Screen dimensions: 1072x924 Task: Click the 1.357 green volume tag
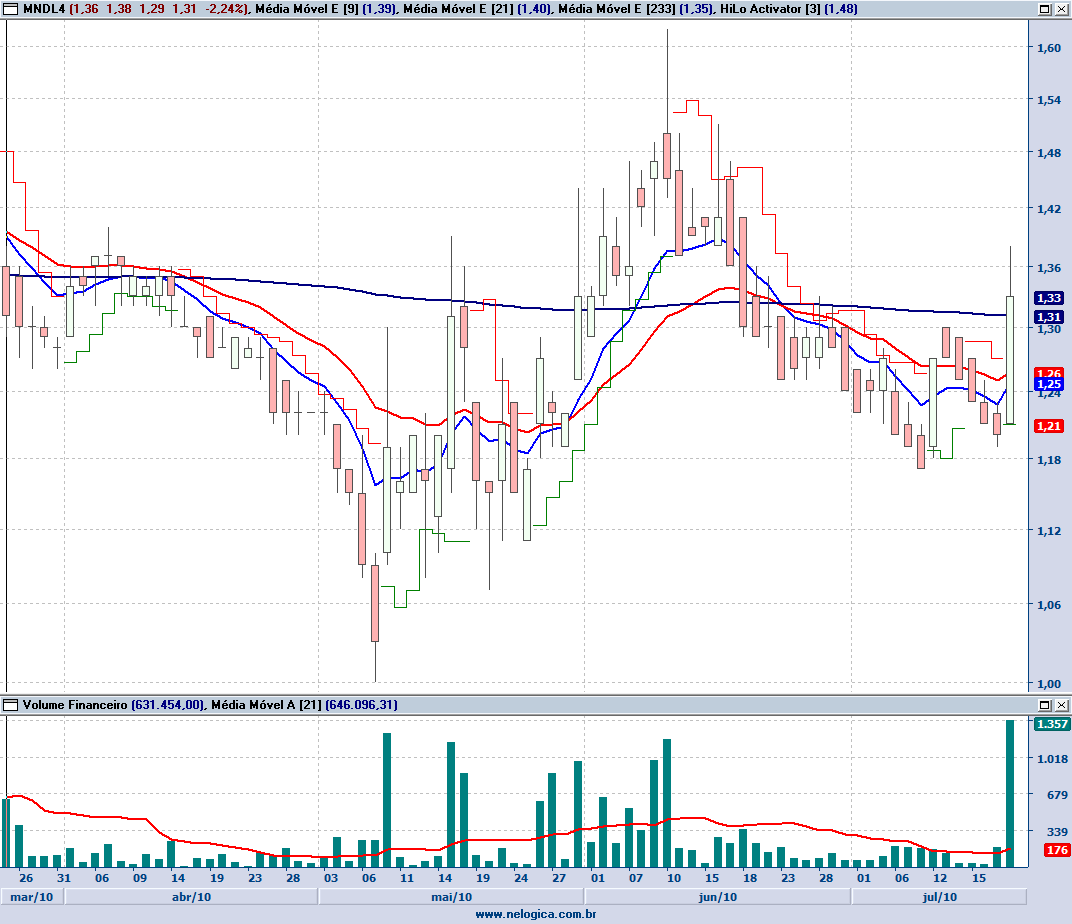[x=1051, y=724]
